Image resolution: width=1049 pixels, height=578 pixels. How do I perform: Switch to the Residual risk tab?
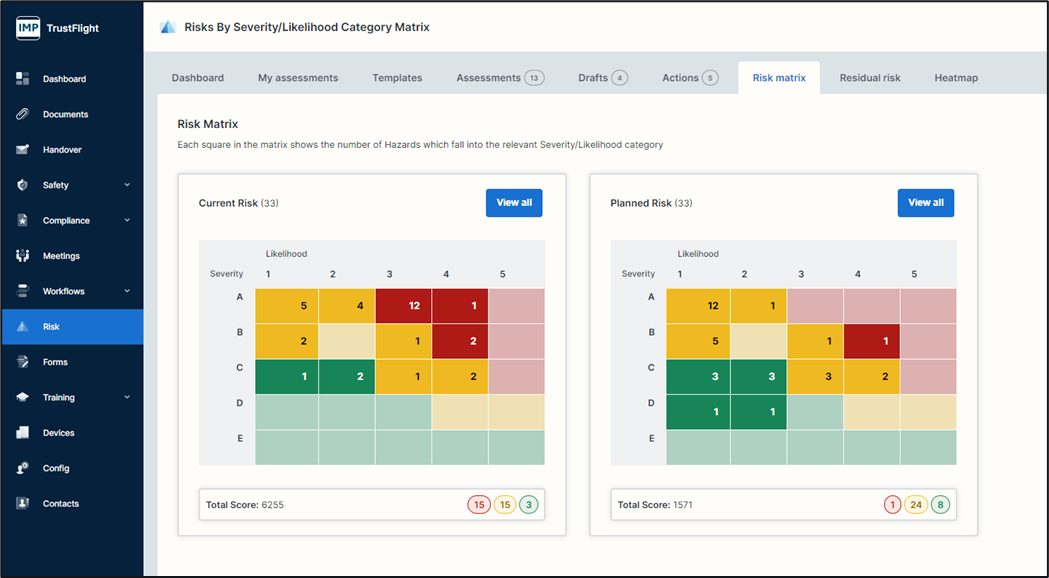869,78
